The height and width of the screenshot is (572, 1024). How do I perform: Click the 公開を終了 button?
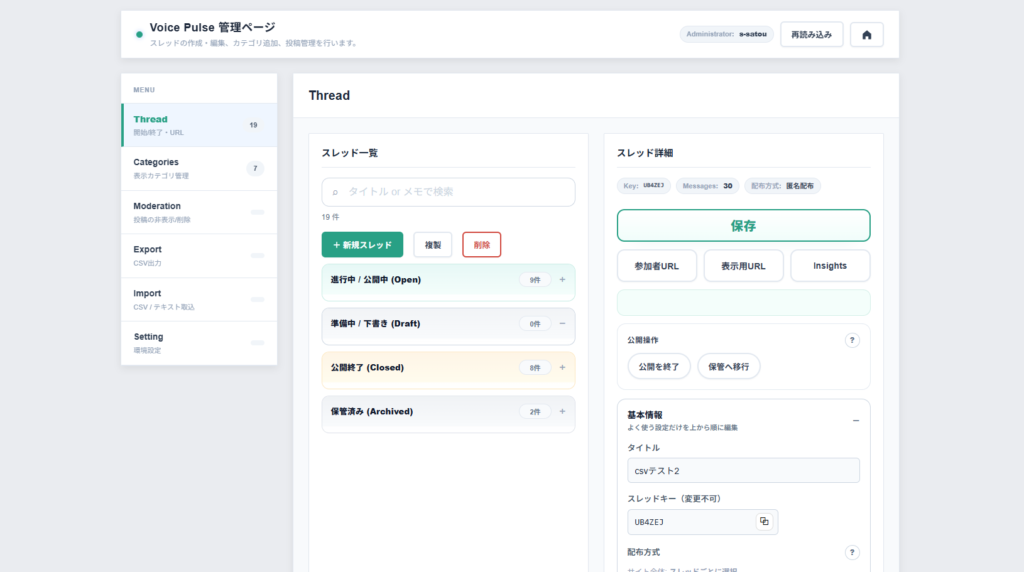[658, 366]
